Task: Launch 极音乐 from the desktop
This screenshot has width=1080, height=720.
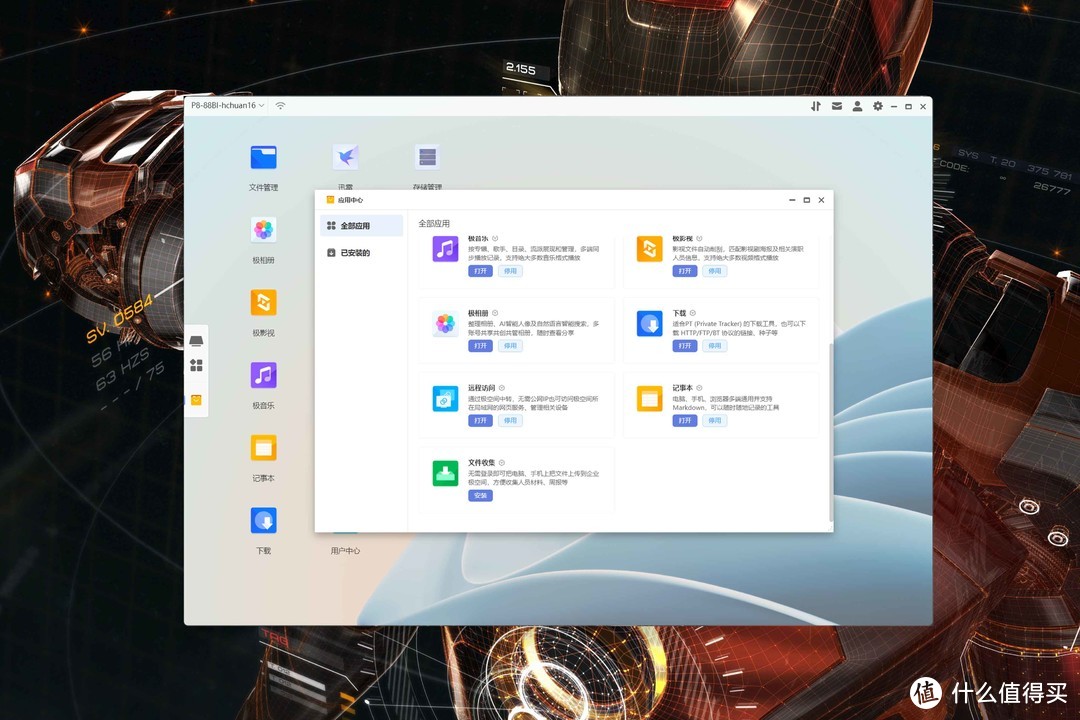Action: click(263, 376)
